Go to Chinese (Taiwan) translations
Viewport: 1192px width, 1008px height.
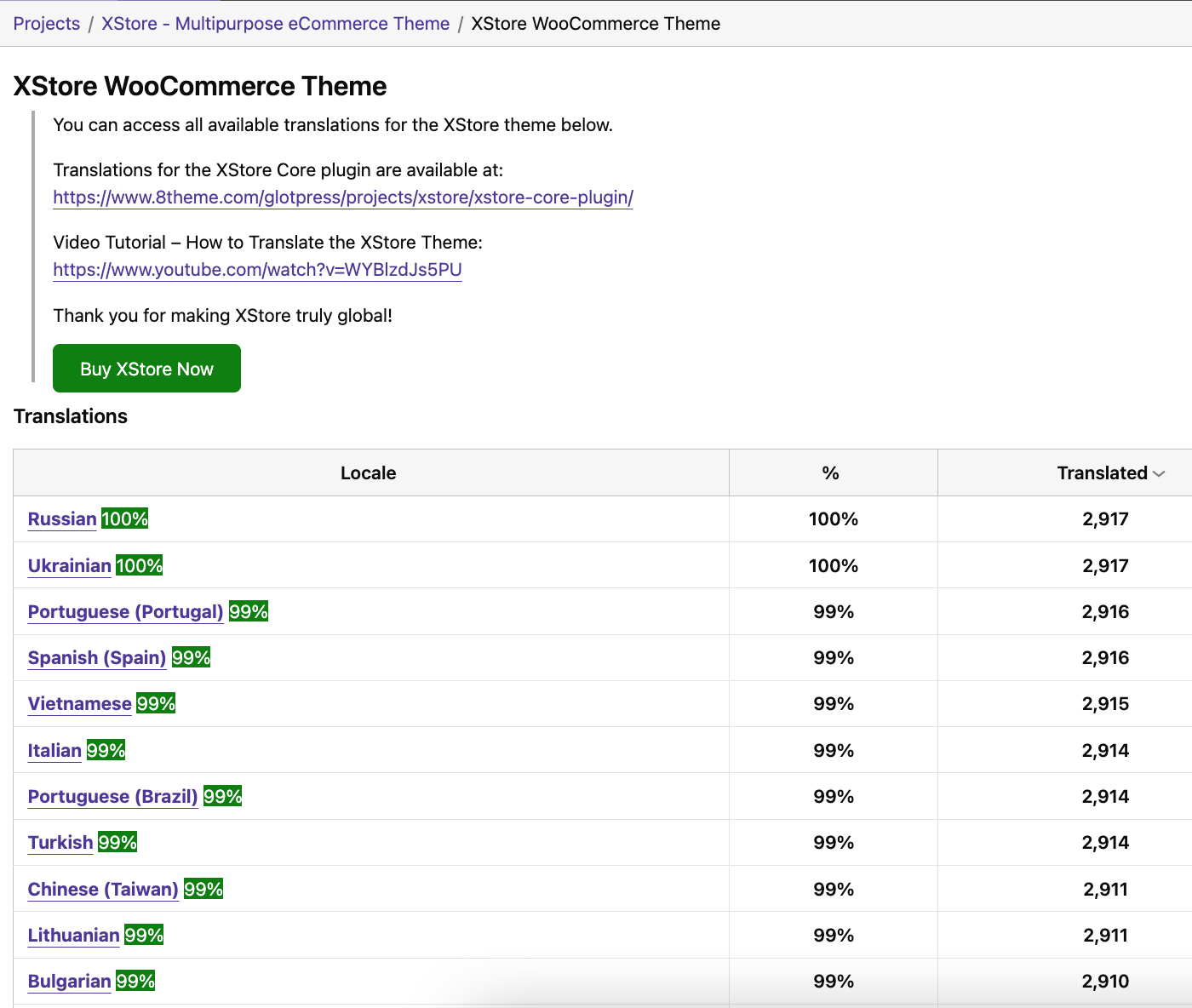103,890
